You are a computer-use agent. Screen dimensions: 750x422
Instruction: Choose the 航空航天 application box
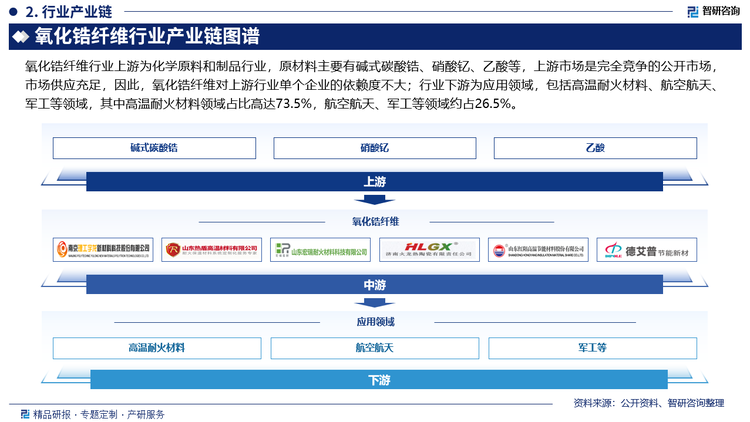(x=374, y=348)
